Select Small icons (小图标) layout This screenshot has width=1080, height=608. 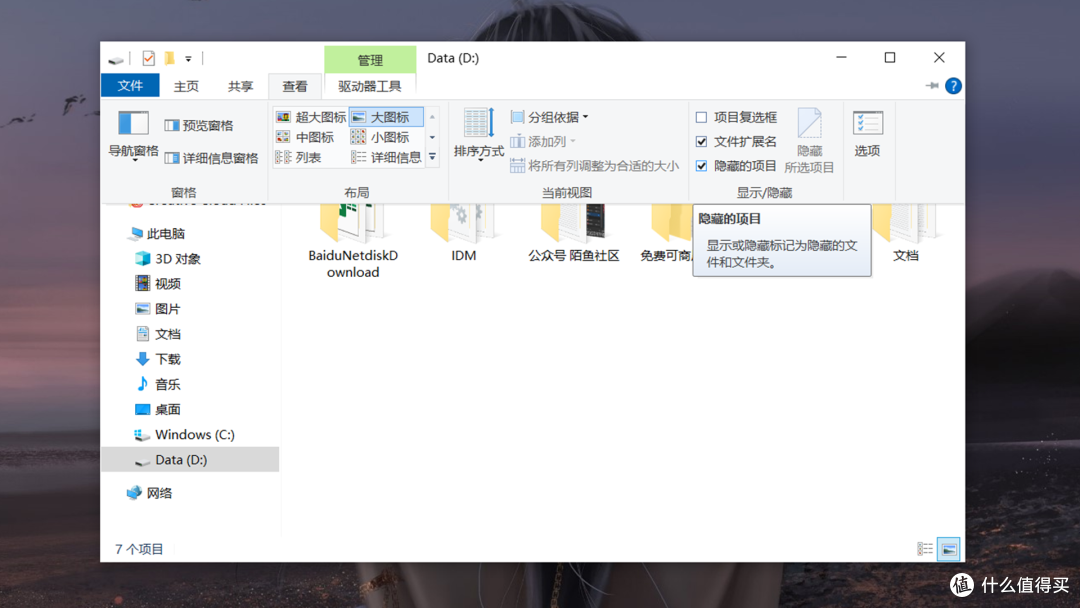click(x=380, y=137)
